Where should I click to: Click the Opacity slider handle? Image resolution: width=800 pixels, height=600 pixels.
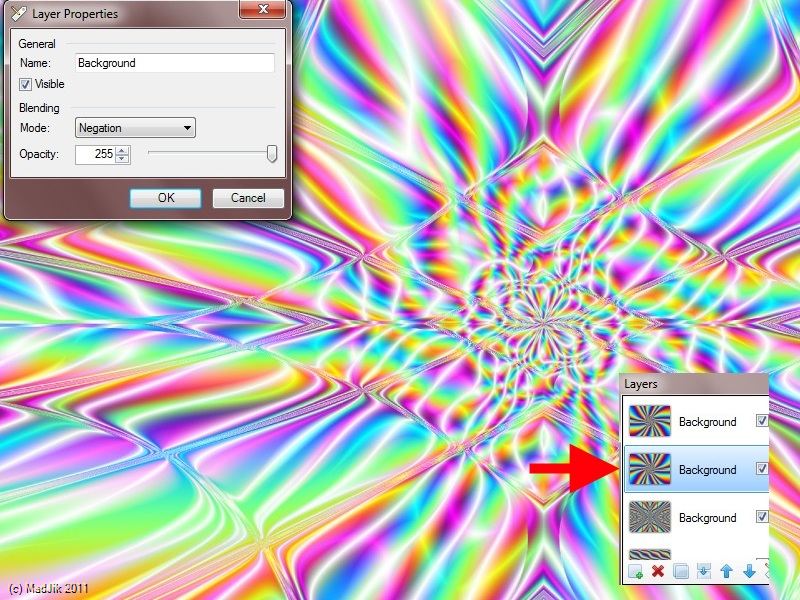pos(272,153)
